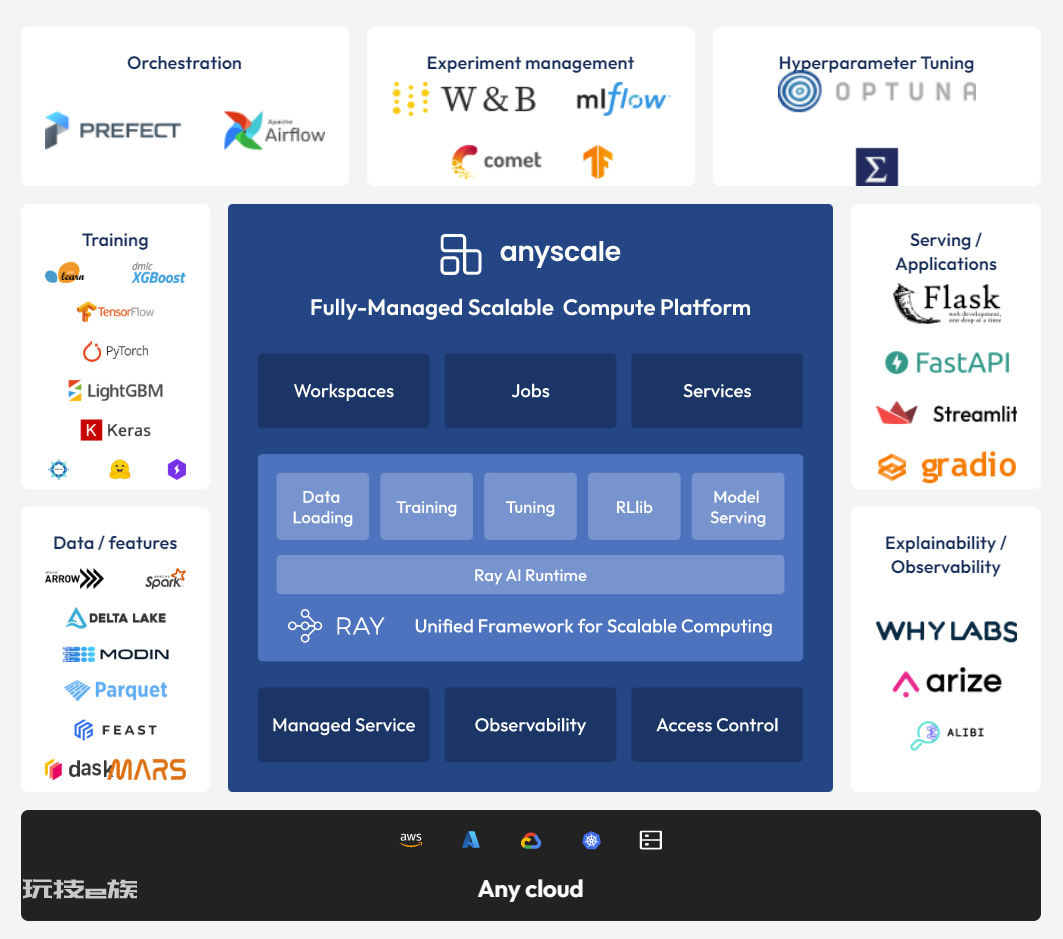Select the purple hexagon lightning icon

coord(177,469)
